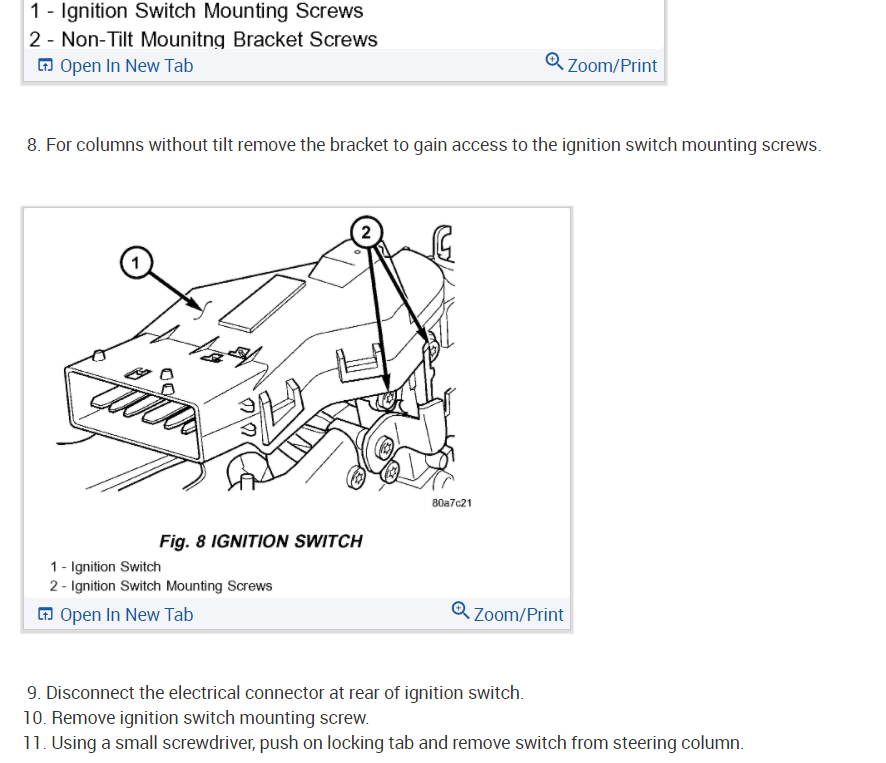Screen dimensions: 886x763
Task: Click step 8 about columns without tilt
Action: [424, 145]
